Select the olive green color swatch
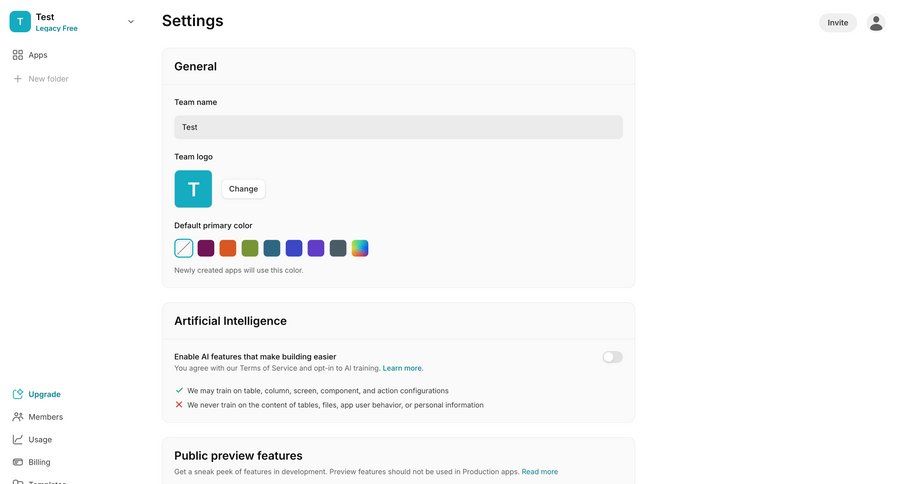Screen dimensions: 900x484 pyautogui.click(x=250, y=248)
